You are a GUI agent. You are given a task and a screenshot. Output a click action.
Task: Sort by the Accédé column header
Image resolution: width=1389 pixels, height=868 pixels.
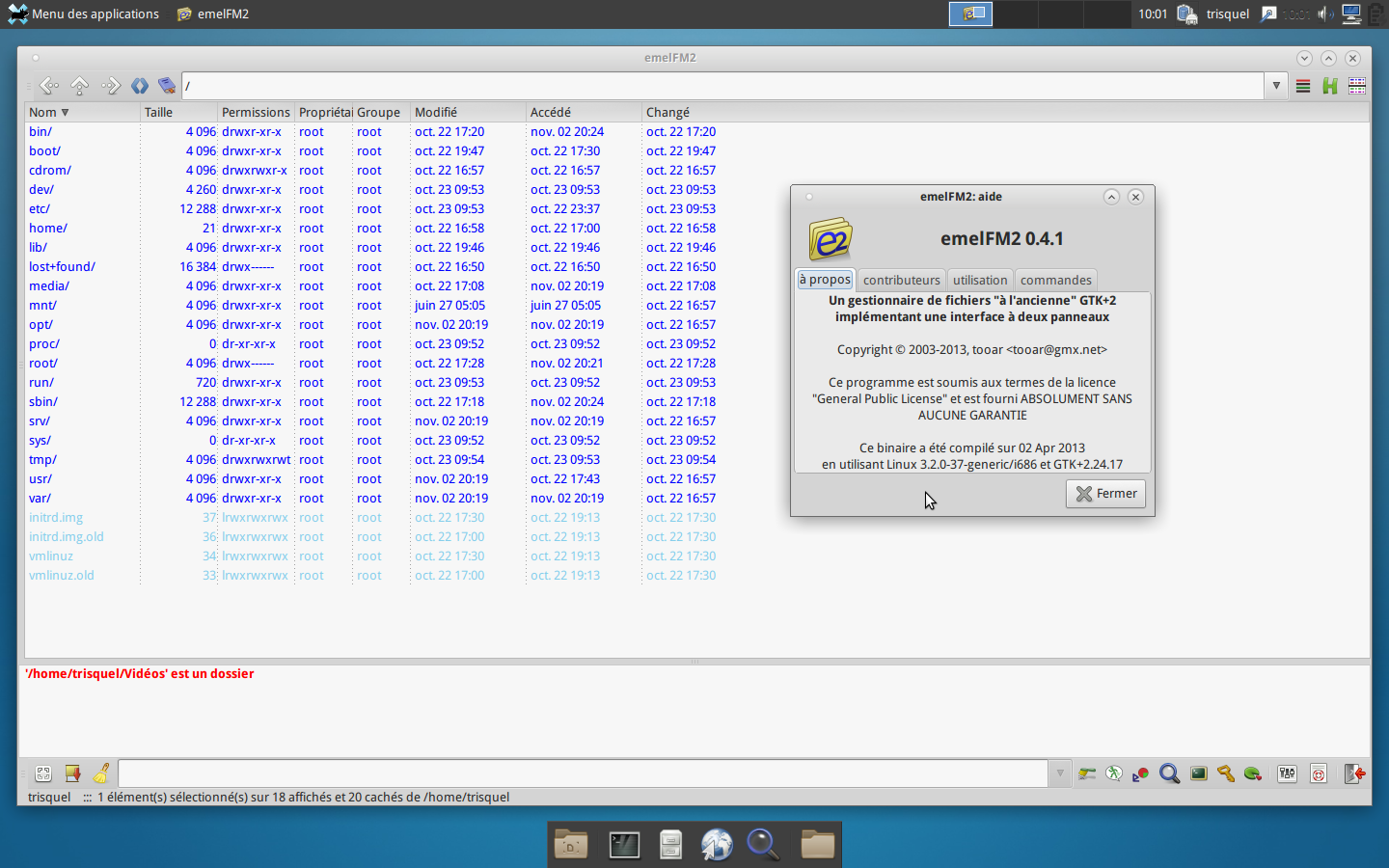coord(585,113)
